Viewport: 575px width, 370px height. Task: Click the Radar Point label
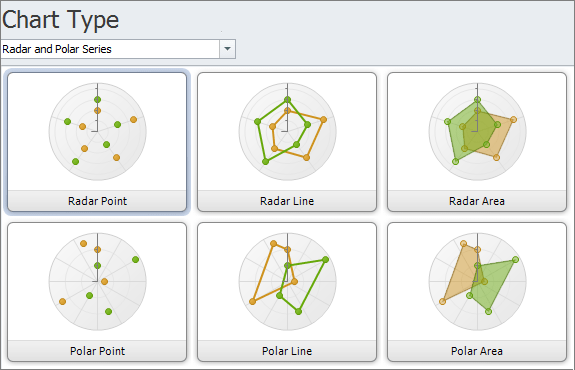point(97,201)
